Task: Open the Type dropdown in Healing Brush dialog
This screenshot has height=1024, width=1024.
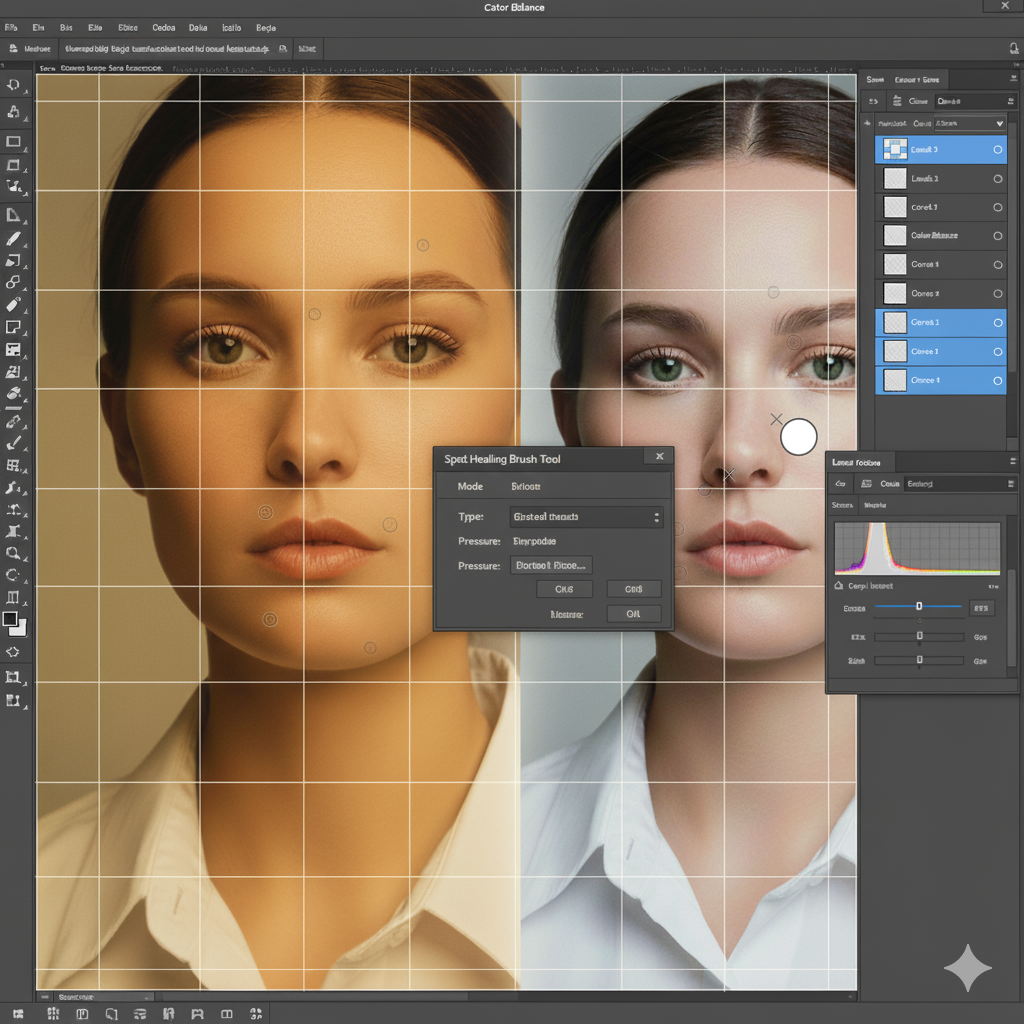Action: click(585, 517)
